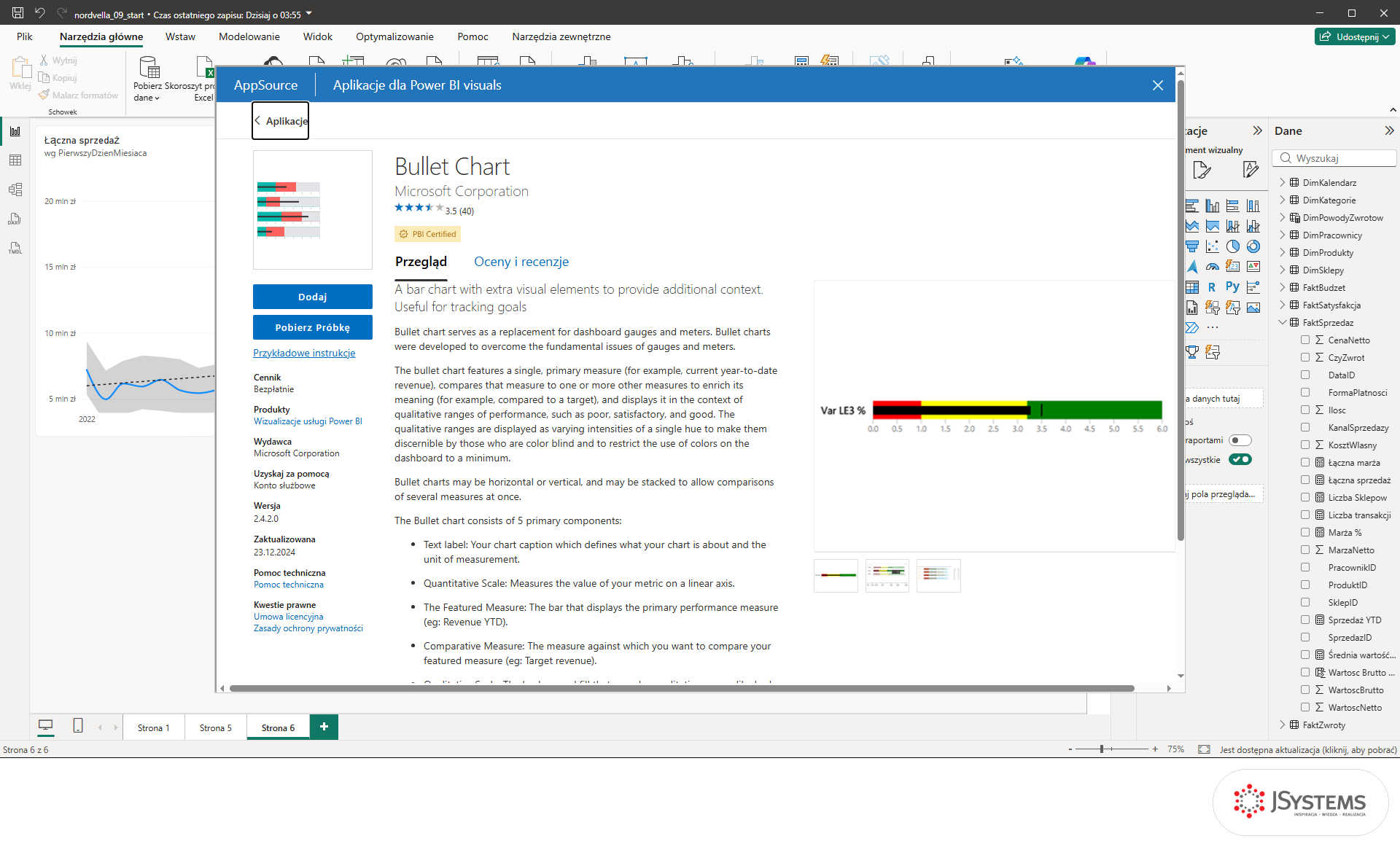Image resolution: width=1400 pixels, height=847 pixels.
Task: Open Przykładowe instrukcje link
Action: (x=304, y=354)
